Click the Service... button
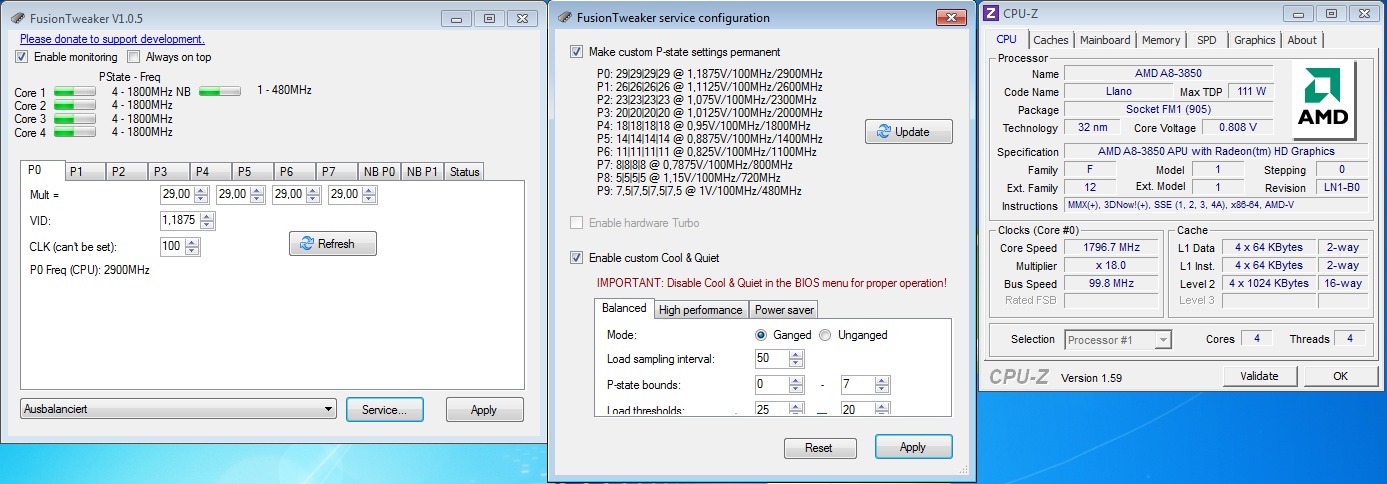 point(384,409)
